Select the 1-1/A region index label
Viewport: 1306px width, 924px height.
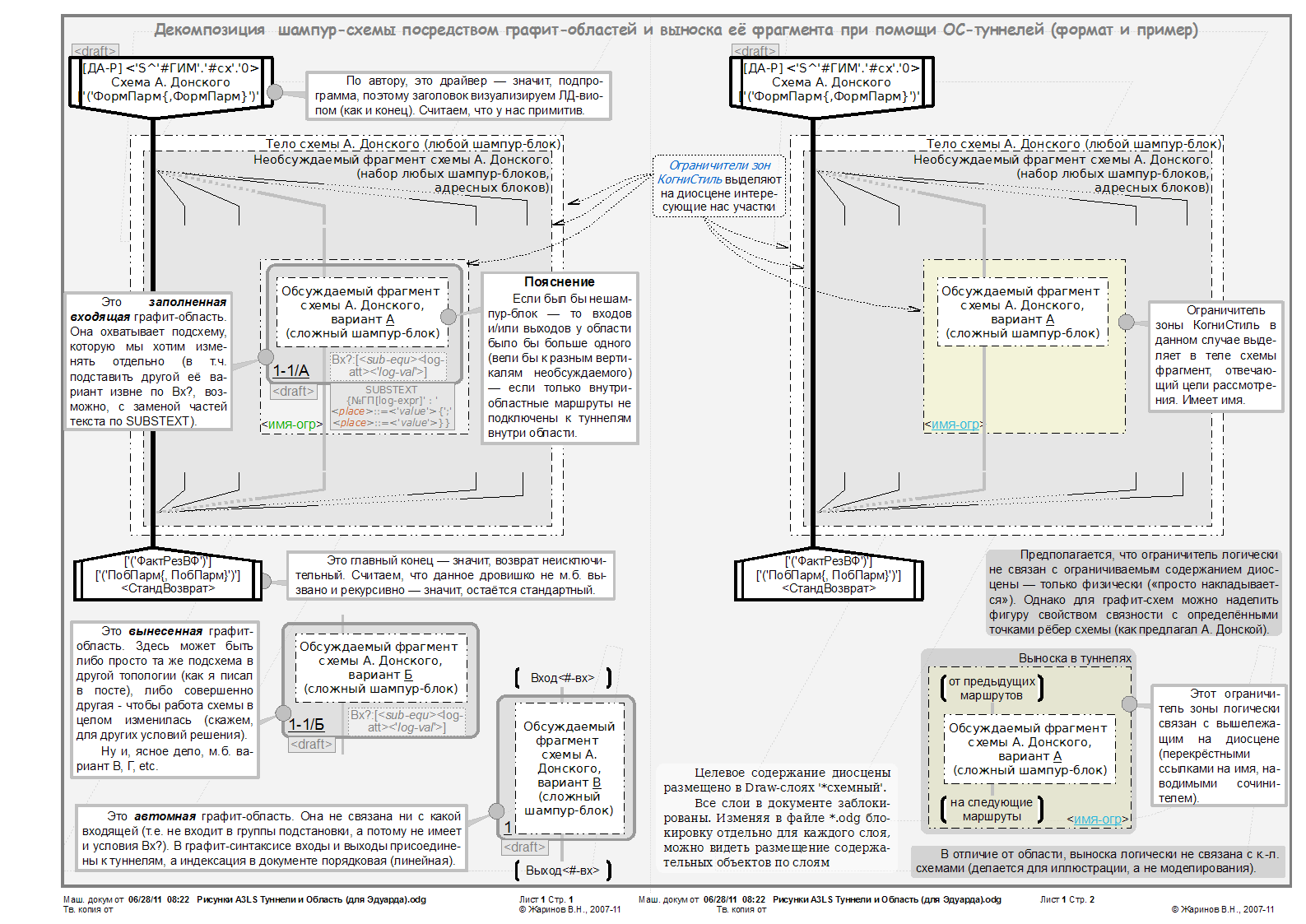tap(291, 371)
